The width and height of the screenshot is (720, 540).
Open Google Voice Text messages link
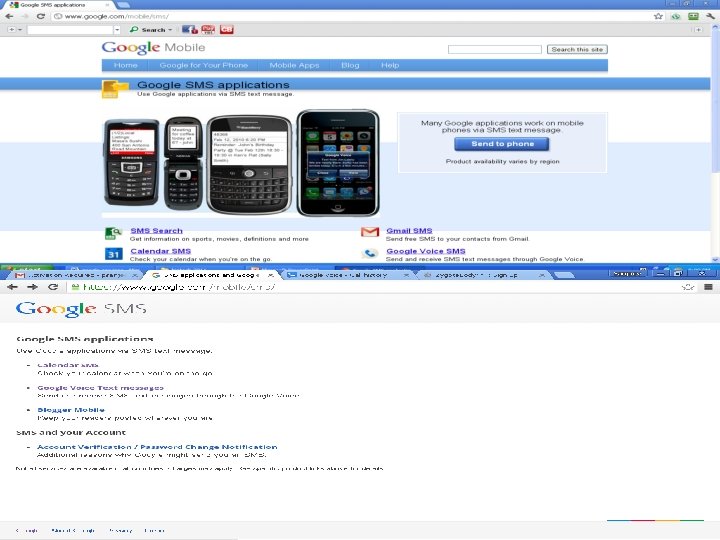coord(101,388)
